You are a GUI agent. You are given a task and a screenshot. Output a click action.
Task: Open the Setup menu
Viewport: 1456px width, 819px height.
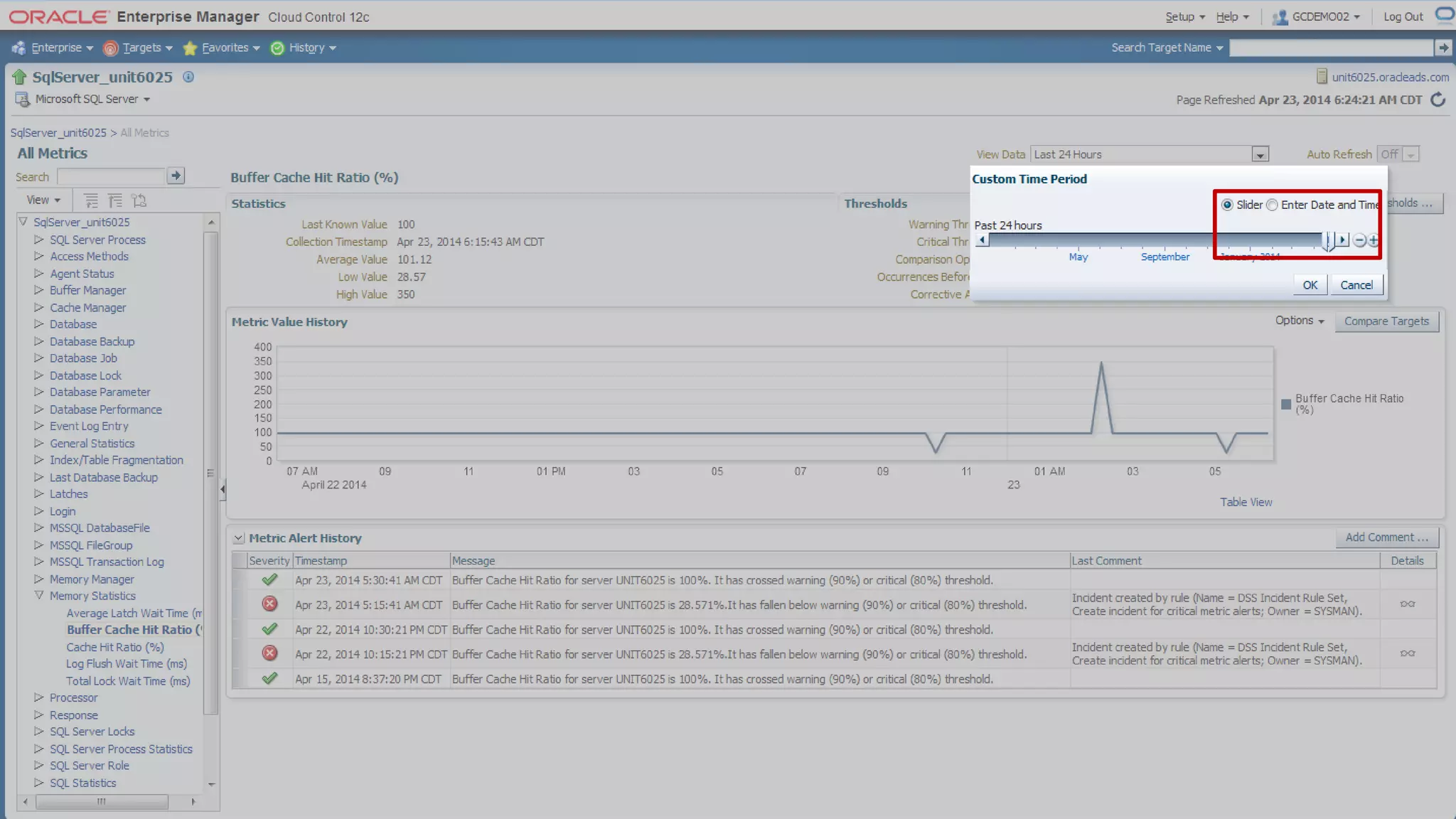[x=1185, y=16]
